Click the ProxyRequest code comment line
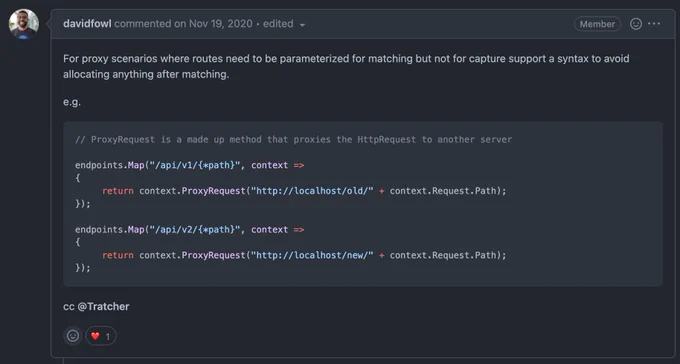The height and width of the screenshot is (364, 680). [293, 139]
